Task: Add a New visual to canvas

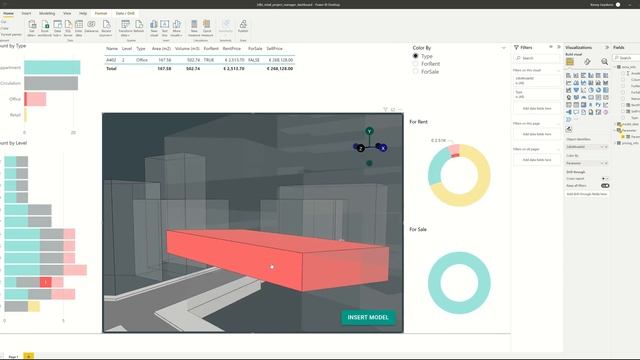Action: click(x=154, y=28)
